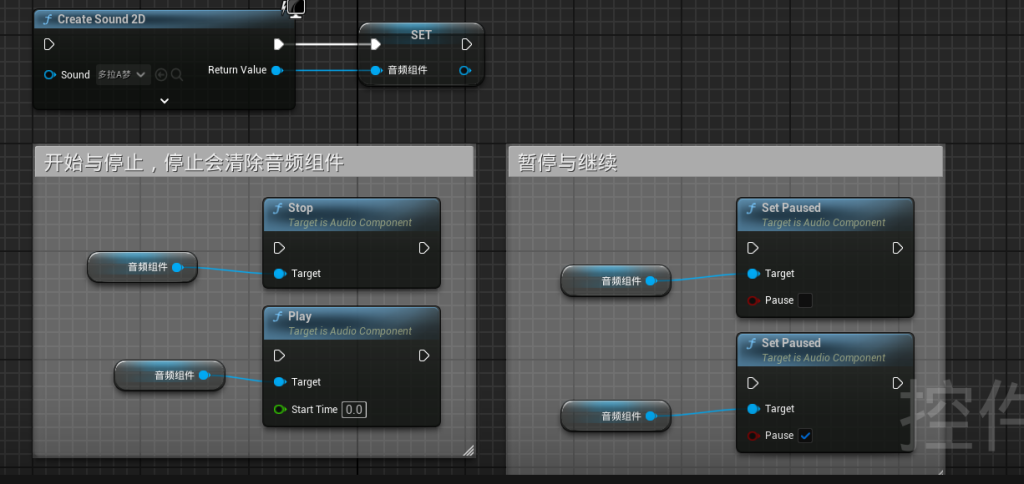1024x484 pixels.
Task: Click the 'use selected asset' arrow beside Sound
Action: [161, 75]
